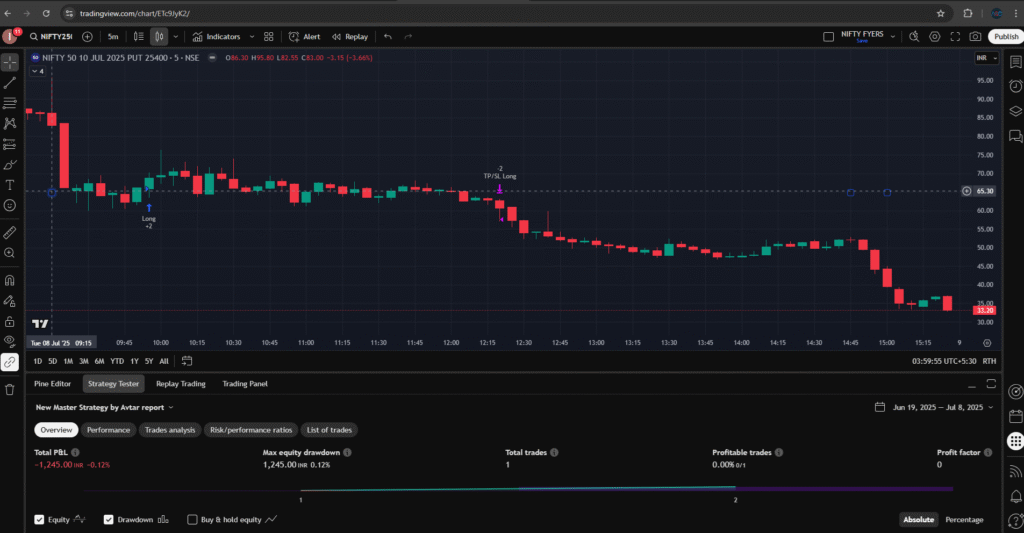Expand the chart type dropdown arrow

[x=175, y=37]
